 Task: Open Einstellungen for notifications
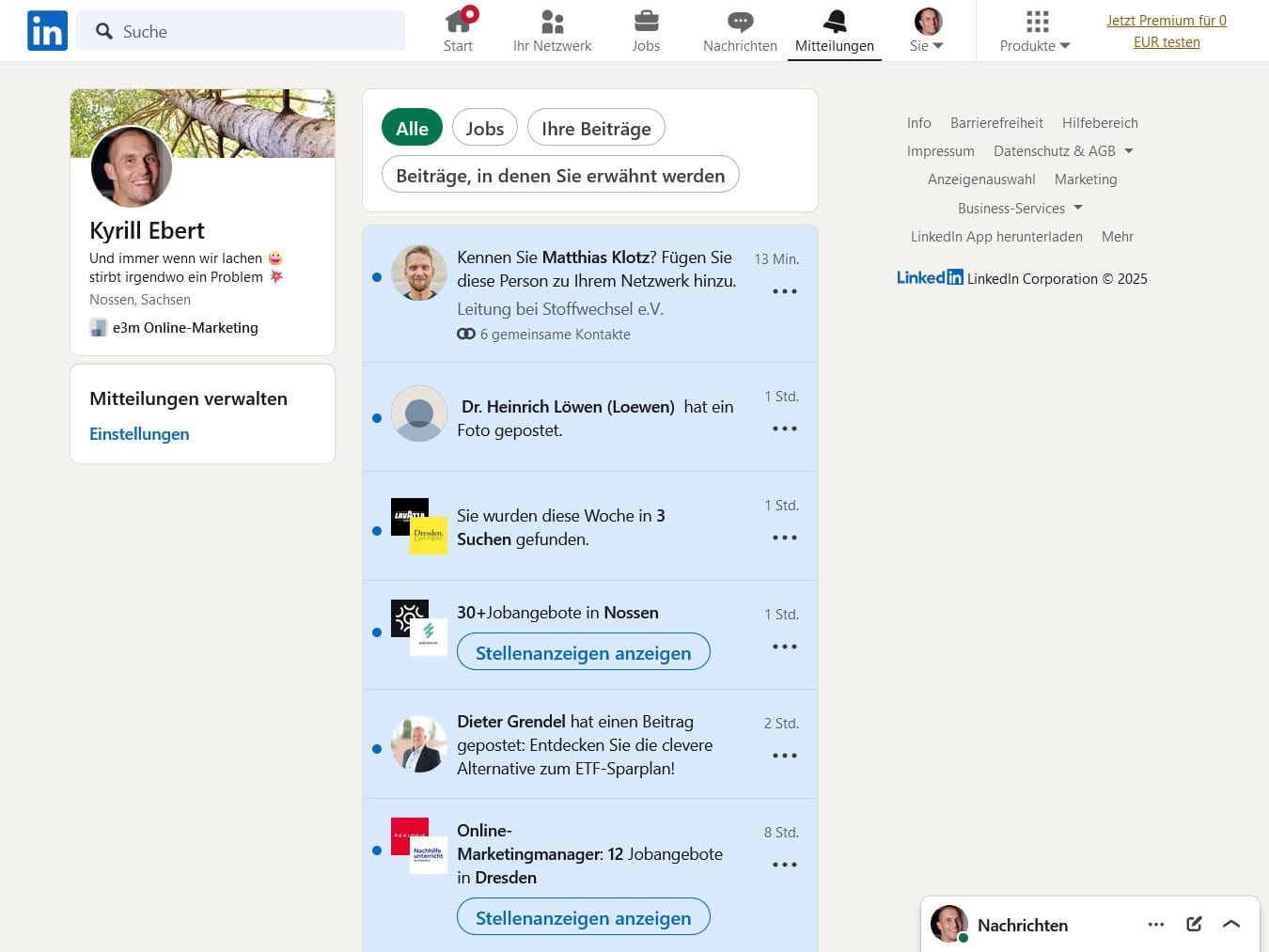tap(139, 434)
